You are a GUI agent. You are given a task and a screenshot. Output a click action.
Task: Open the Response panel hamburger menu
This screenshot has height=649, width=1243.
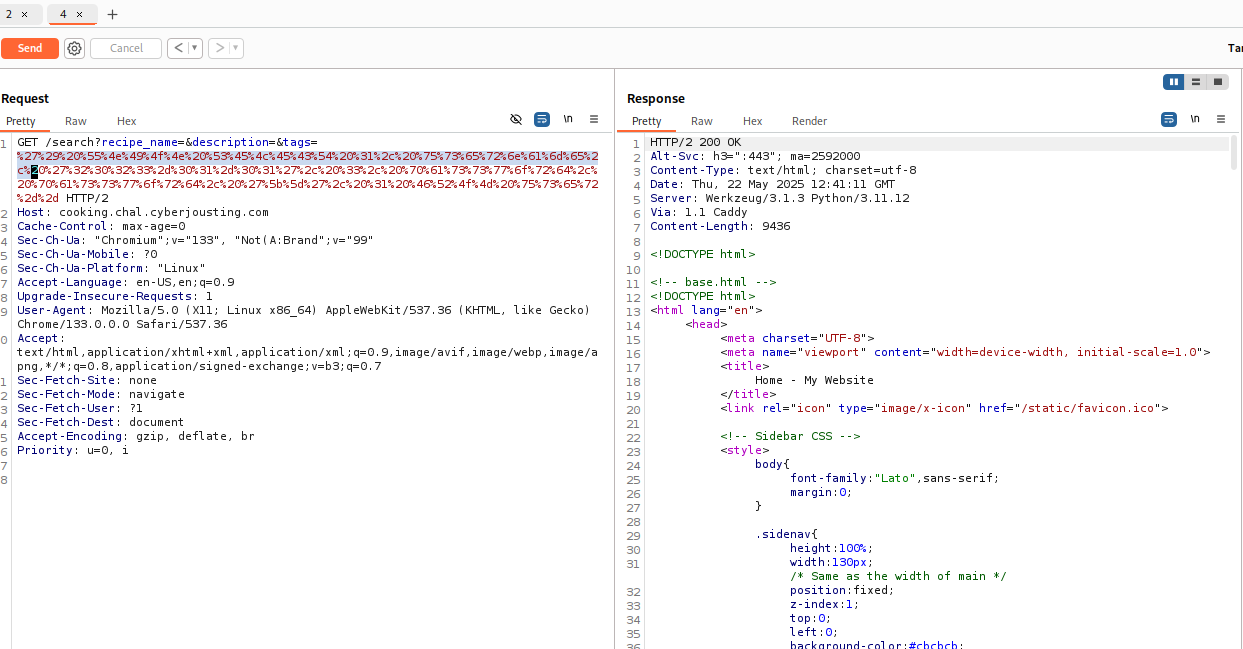[1221, 119]
